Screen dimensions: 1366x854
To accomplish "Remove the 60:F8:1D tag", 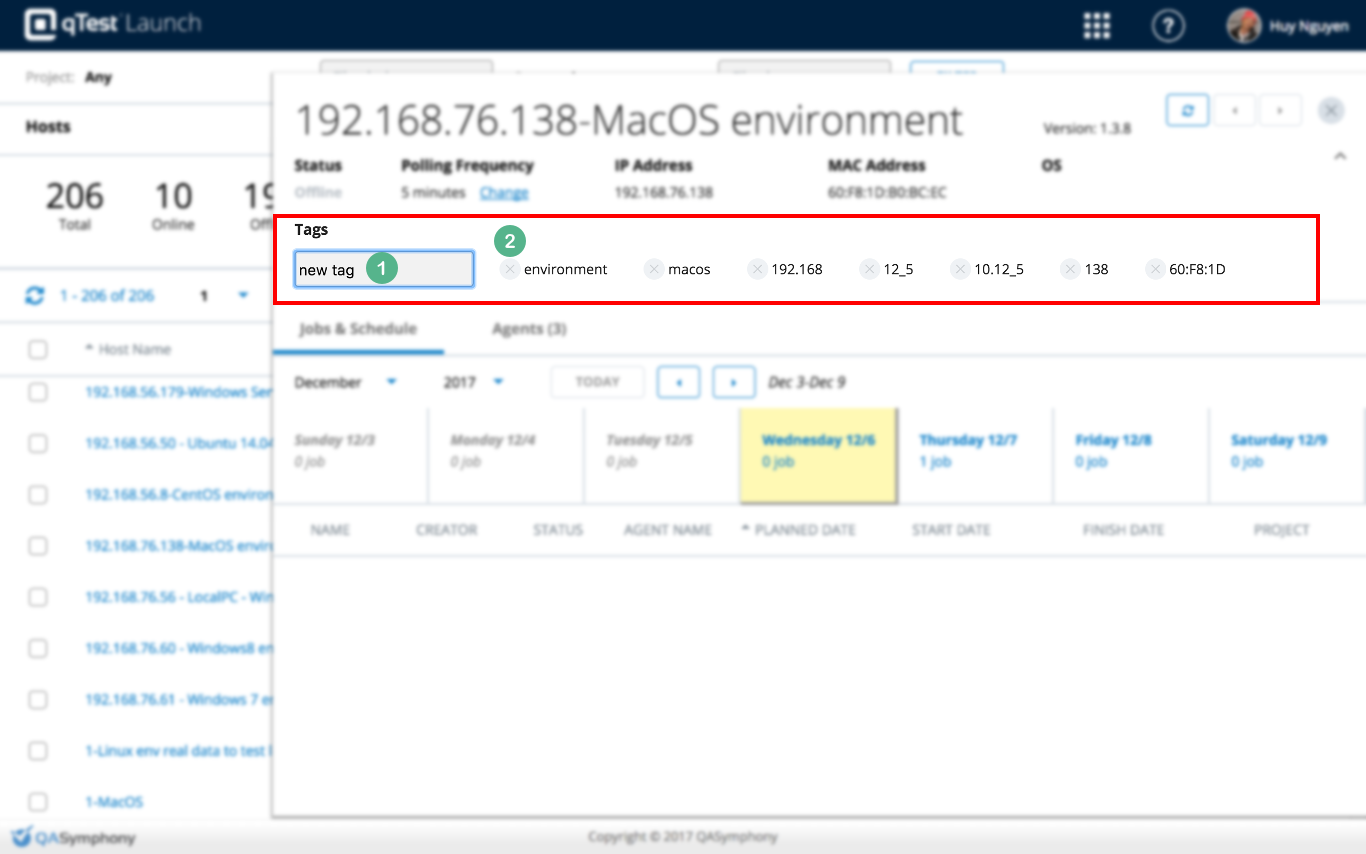I will pos(1155,269).
